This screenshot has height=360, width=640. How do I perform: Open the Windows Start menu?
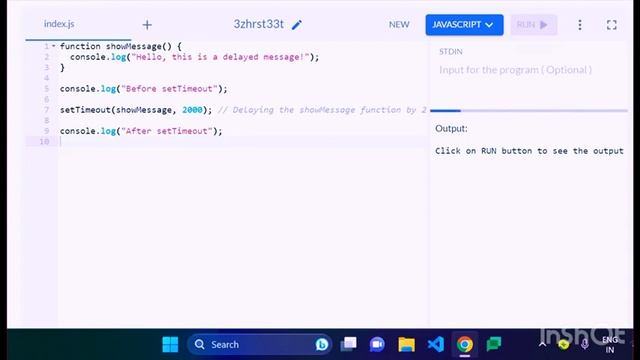(170, 344)
